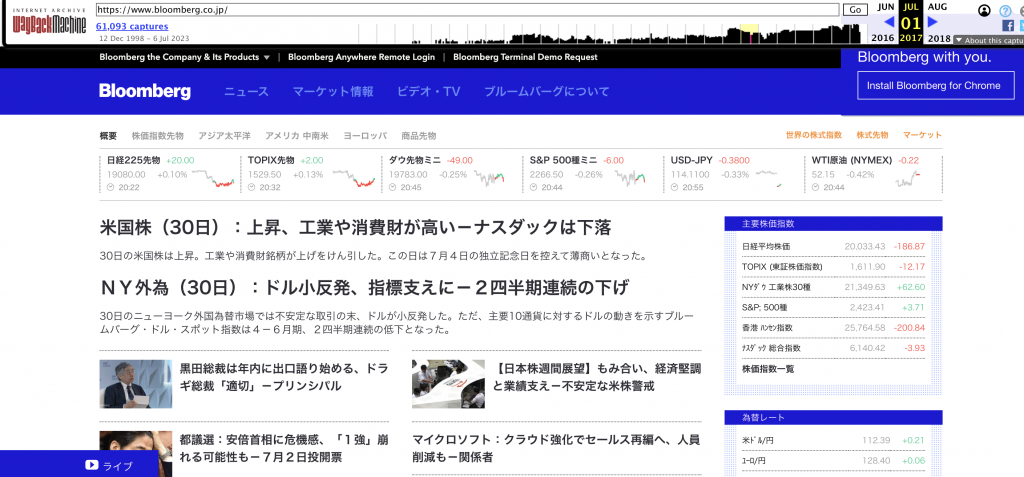Open the 世界の株式指数 link
This screenshot has height=477, width=1024.
click(814, 135)
